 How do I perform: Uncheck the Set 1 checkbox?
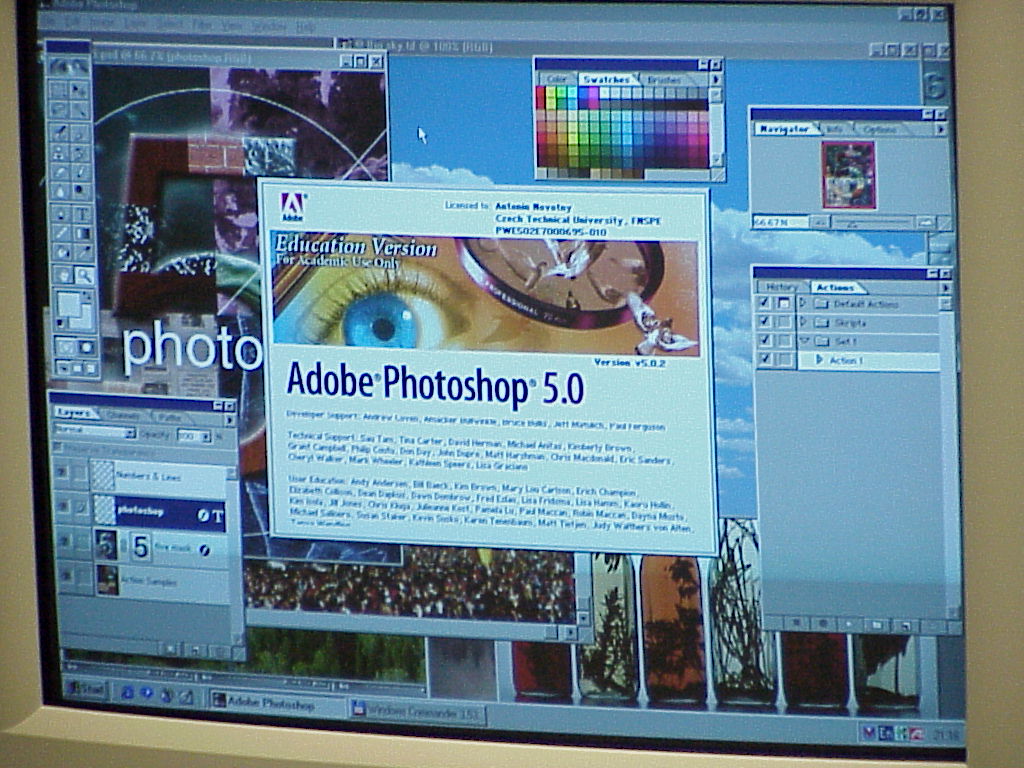(x=765, y=340)
